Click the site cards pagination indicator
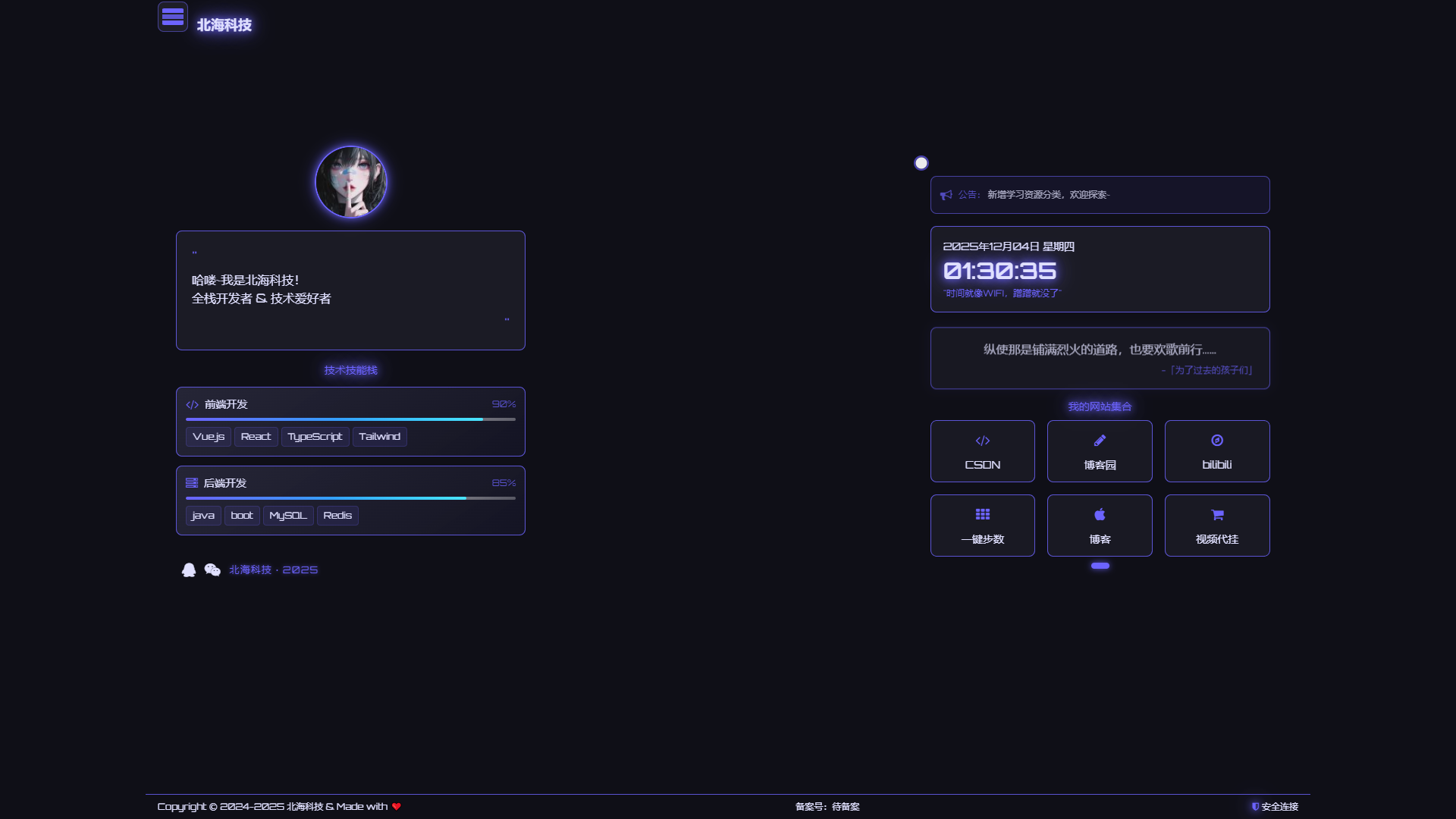 pyautogui.click(x=1100, y=566)
